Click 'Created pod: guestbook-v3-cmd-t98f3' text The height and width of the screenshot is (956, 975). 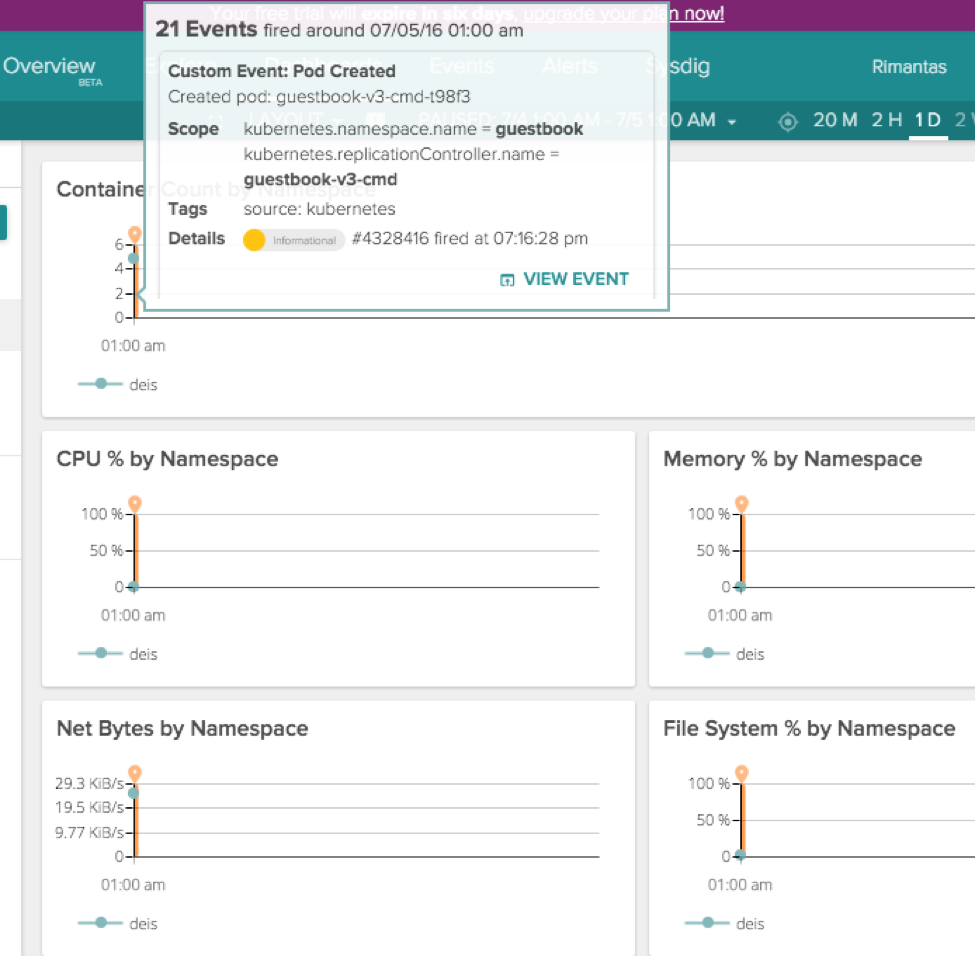click(319, 97)
